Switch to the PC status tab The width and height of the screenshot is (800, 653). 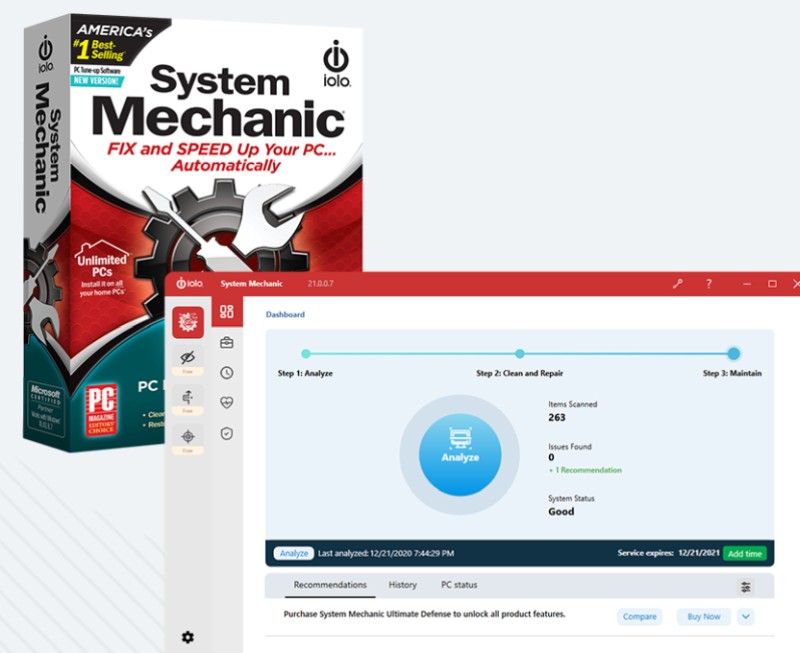pos(459,585)
